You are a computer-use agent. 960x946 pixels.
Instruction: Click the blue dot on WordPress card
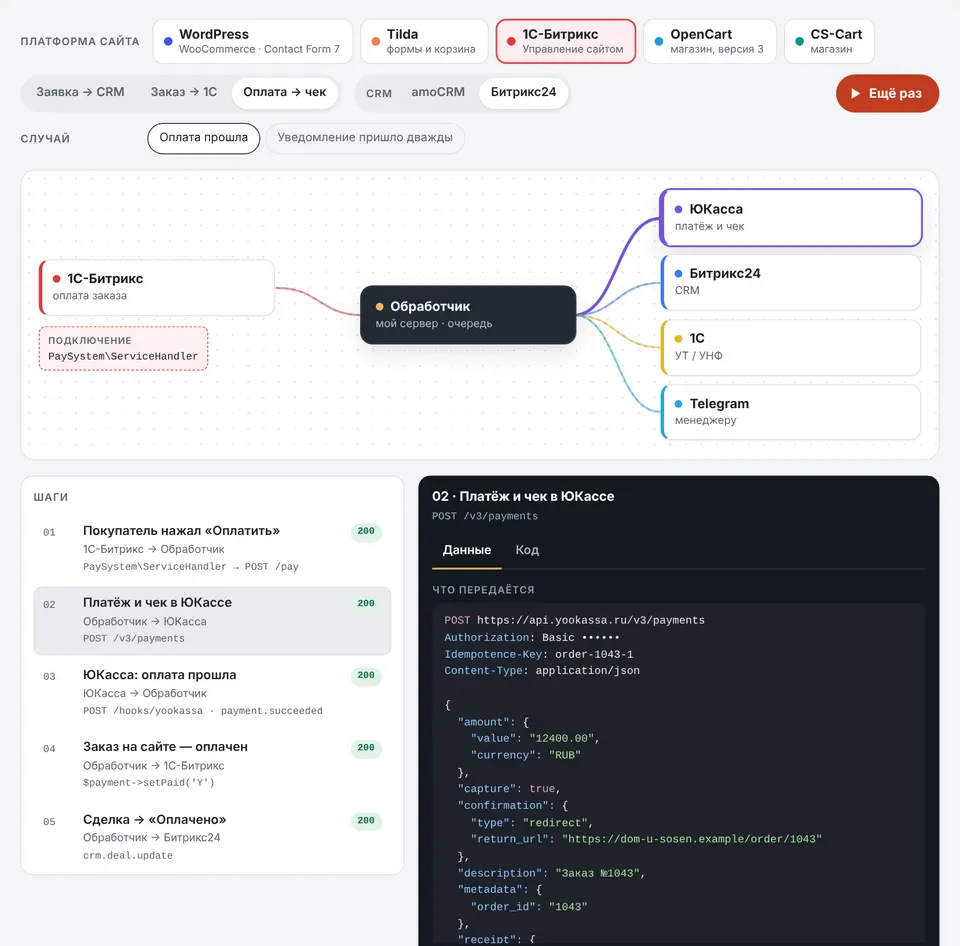pyautogui.click(x=168, y=42)
